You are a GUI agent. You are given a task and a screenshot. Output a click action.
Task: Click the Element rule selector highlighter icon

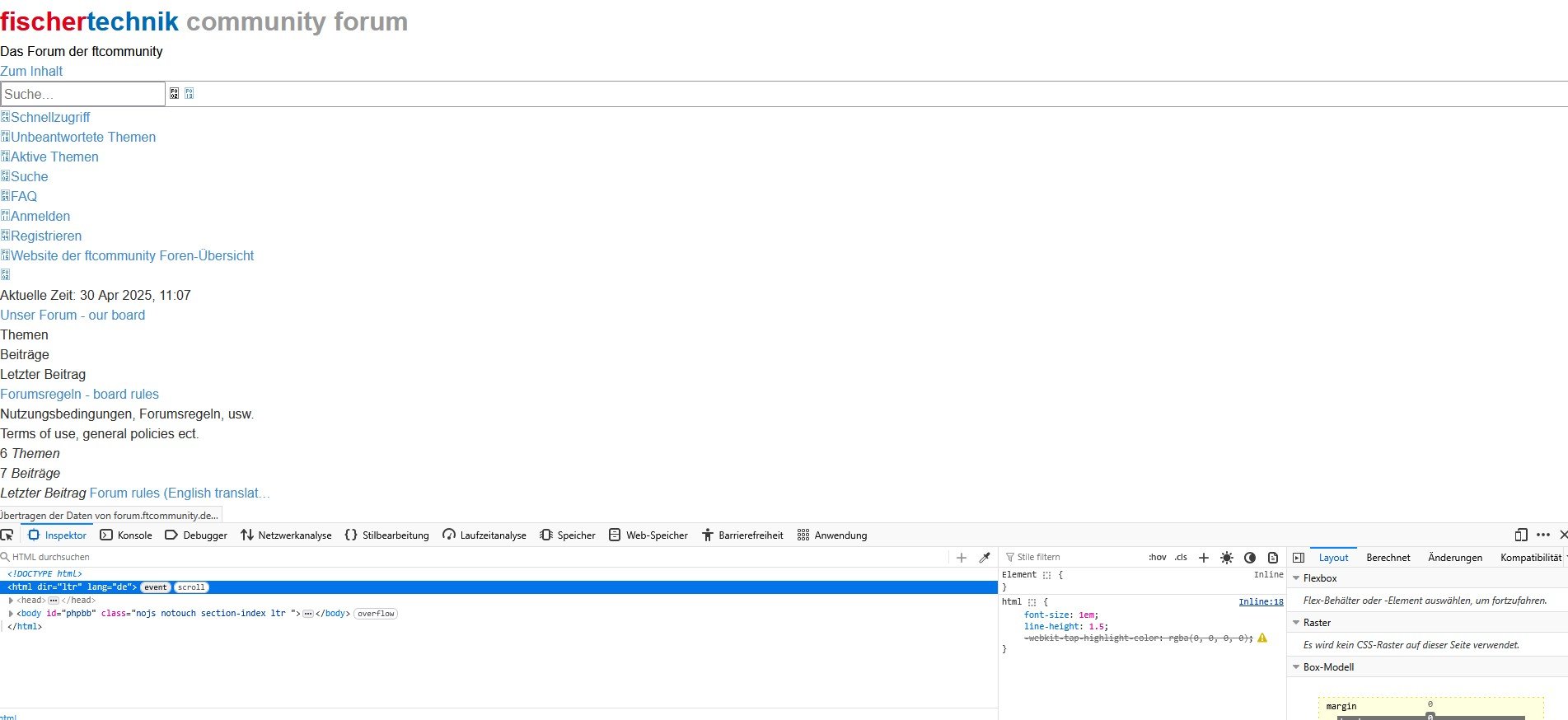(1046, 575)
